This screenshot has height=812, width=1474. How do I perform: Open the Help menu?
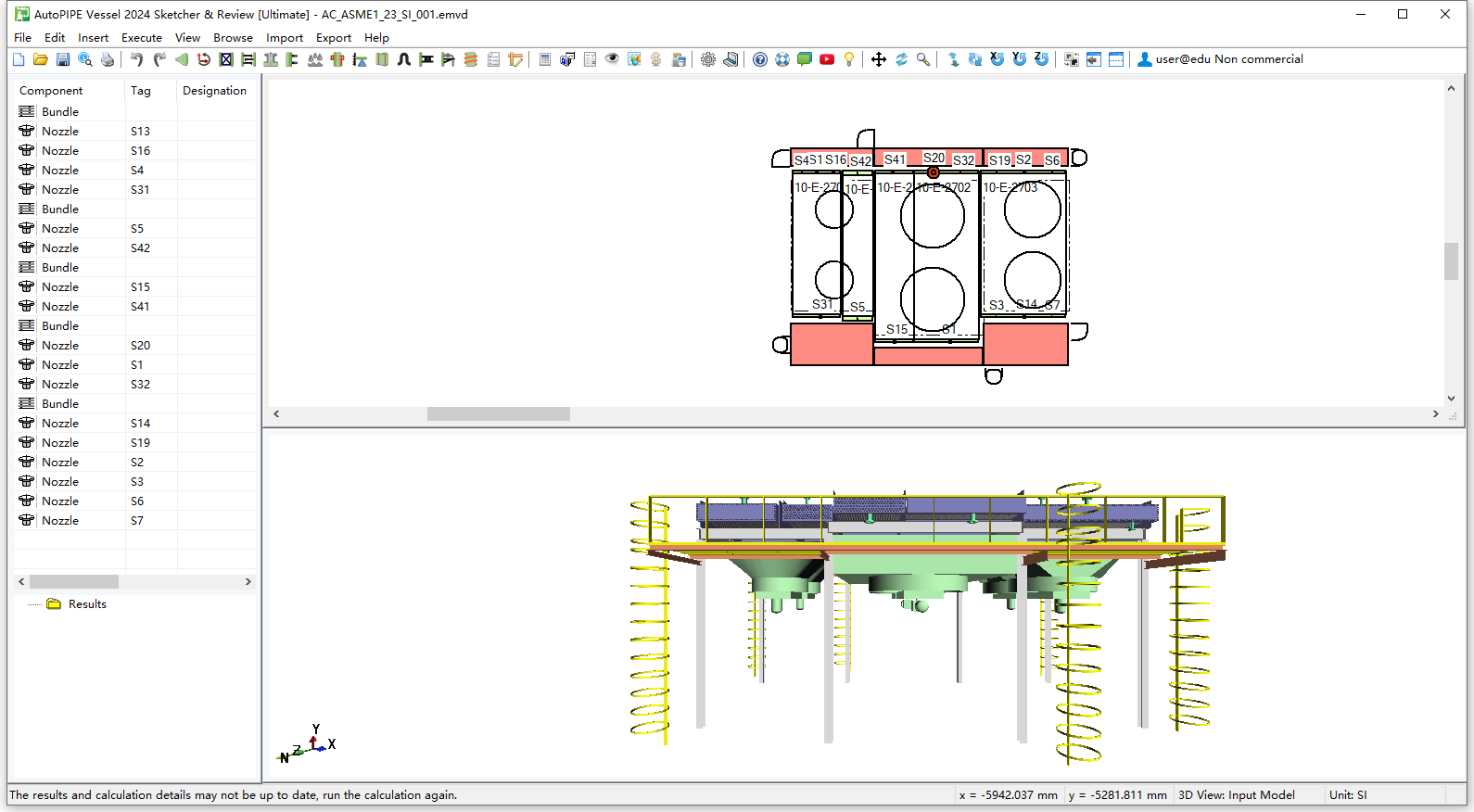[x=376, y=38]
